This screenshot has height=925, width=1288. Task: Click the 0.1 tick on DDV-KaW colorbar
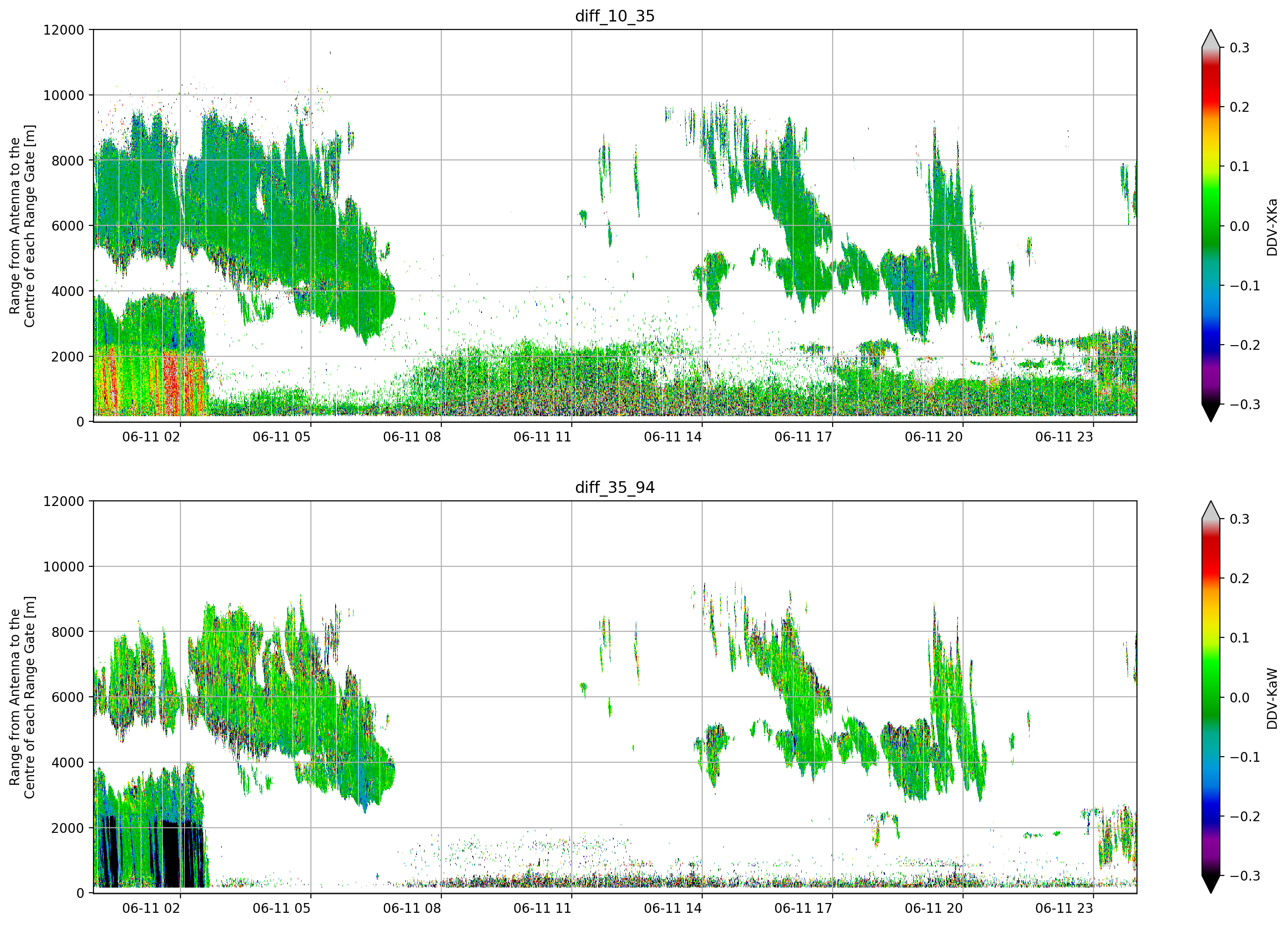click(1239, 638)
